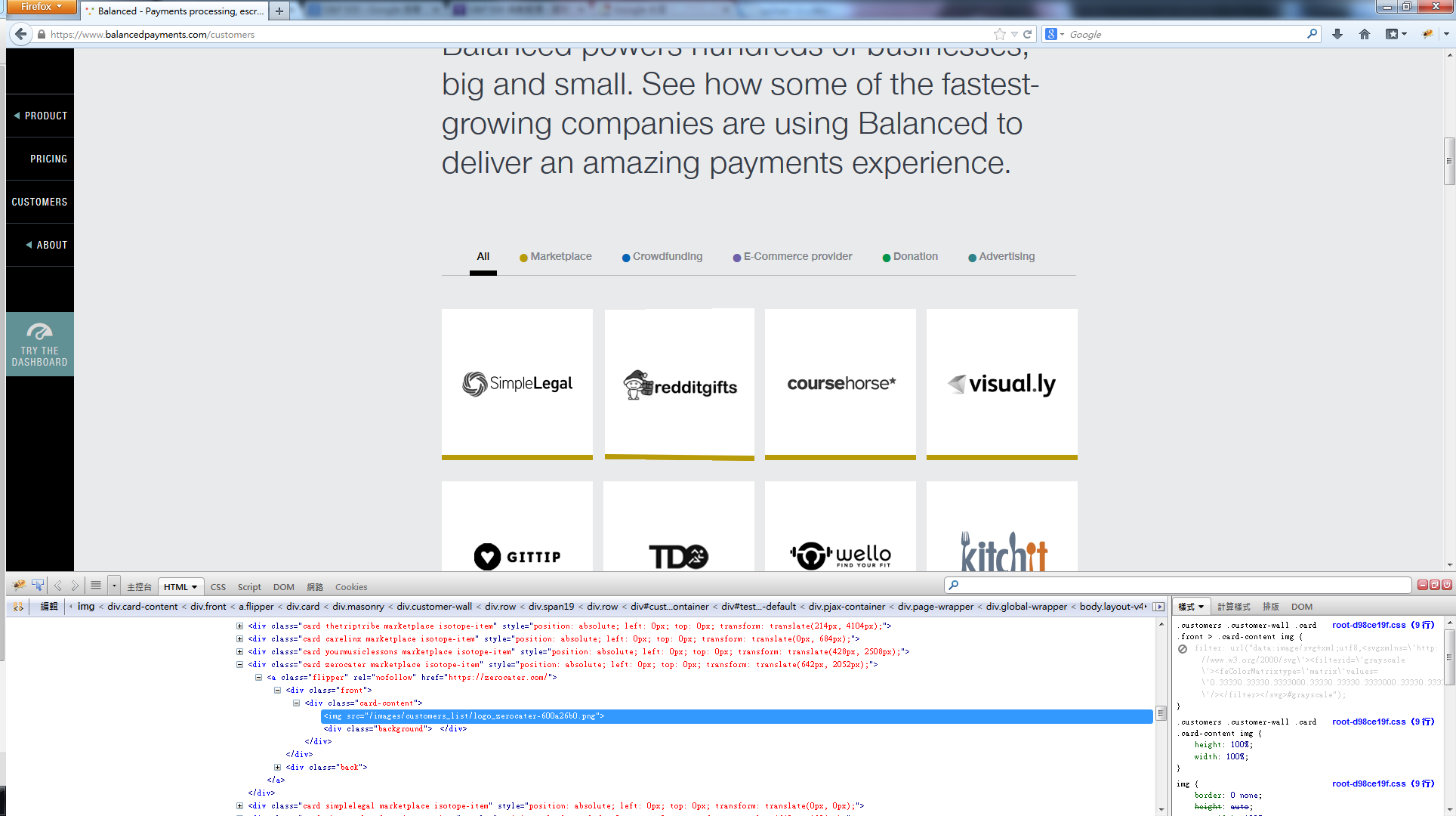Click the devtools search input field
The width and height of the screenshot is (1456, 816).
tap(1180, 586)
